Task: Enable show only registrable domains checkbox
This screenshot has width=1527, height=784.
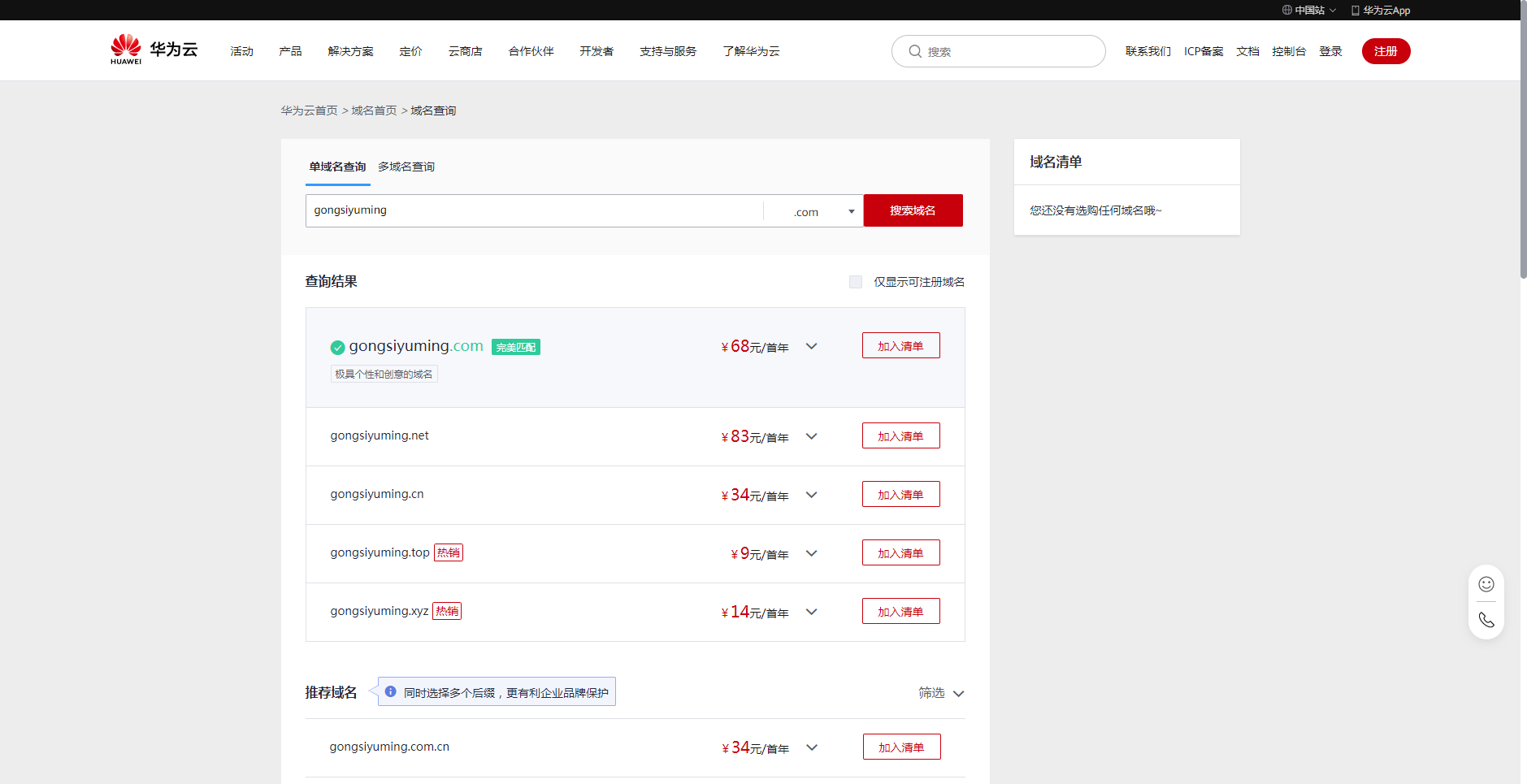Action: pos(855,282)
